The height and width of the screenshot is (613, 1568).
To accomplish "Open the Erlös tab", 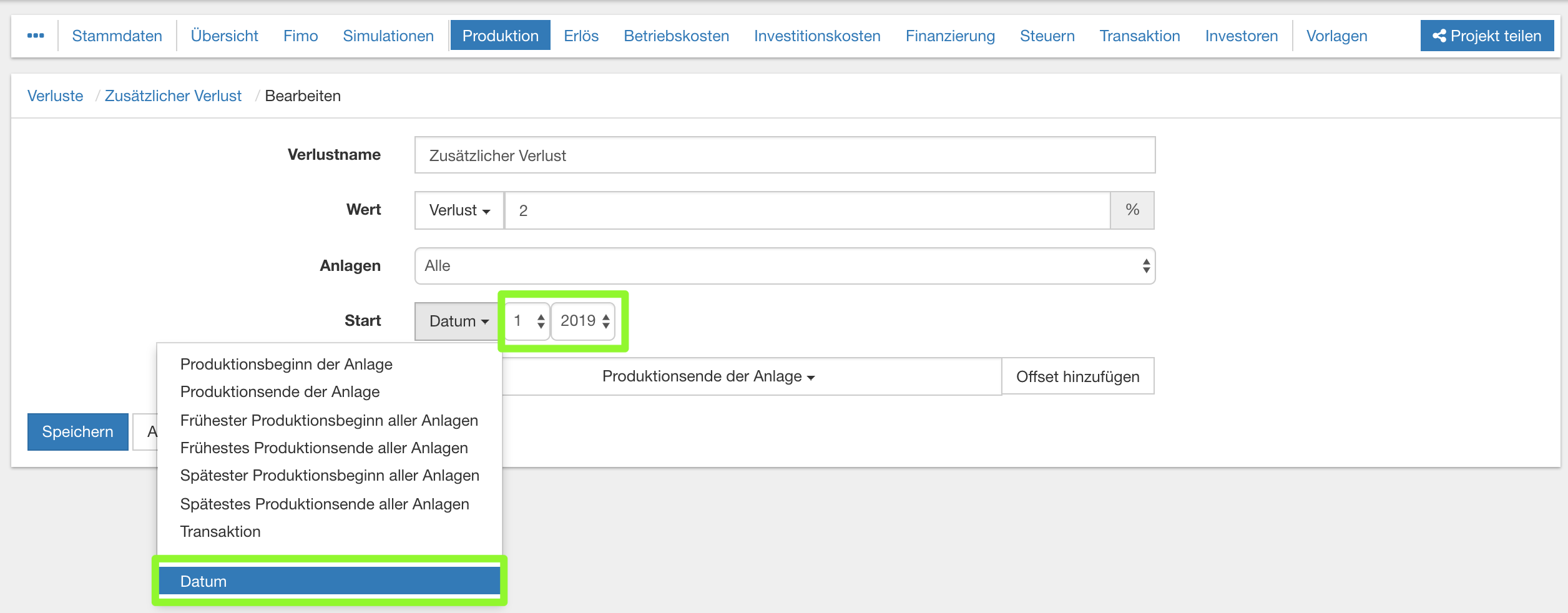I will tap(581, 36).
